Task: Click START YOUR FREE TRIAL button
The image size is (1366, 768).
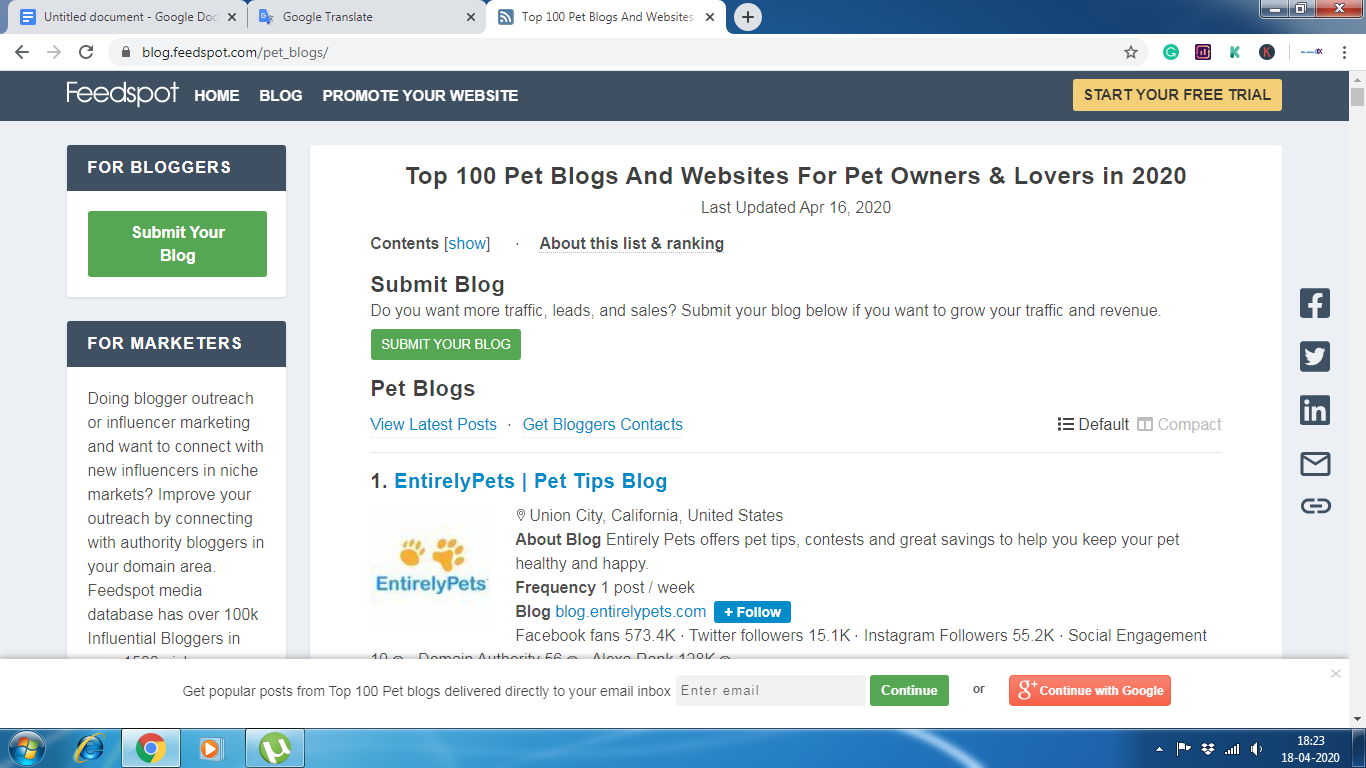Action: (1177, 95)
